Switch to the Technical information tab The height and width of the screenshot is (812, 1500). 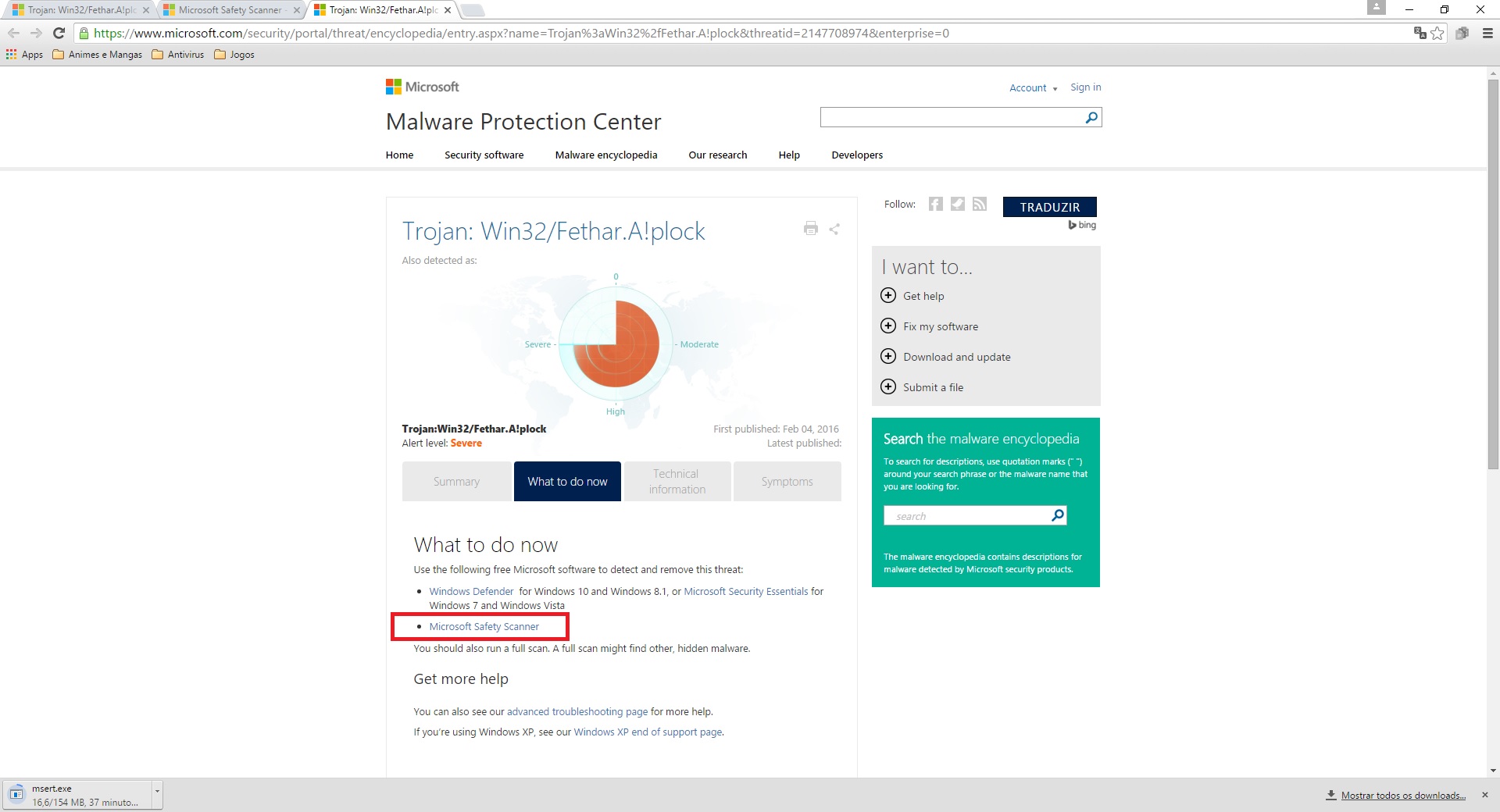pos(677,482)
